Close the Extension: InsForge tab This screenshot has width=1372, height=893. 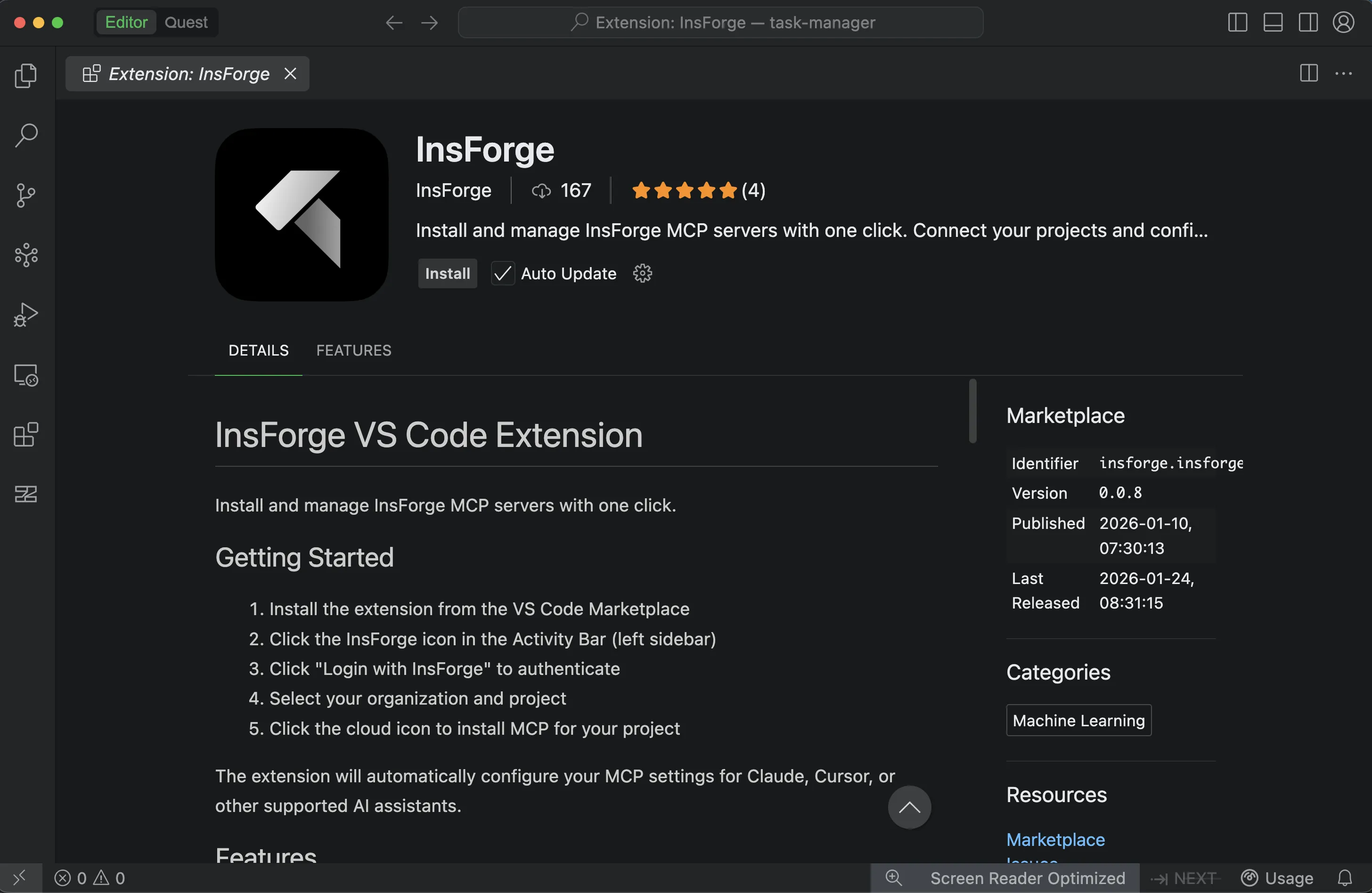coord(291,73)
